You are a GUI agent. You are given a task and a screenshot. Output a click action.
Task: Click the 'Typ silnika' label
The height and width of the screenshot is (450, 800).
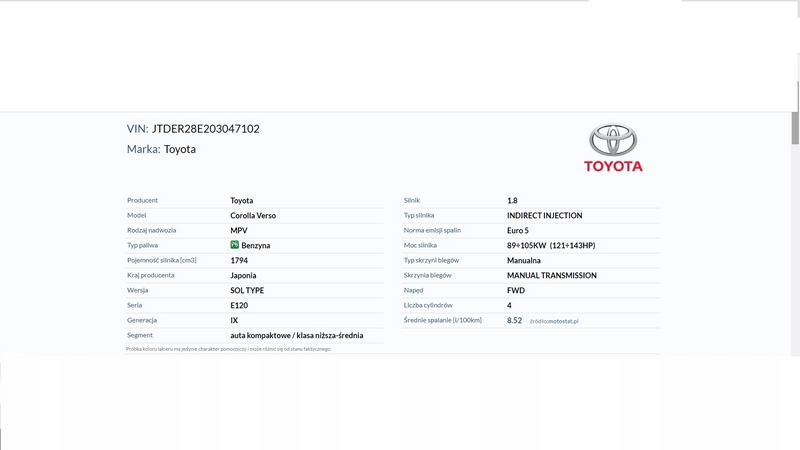(x=419, y=215)
